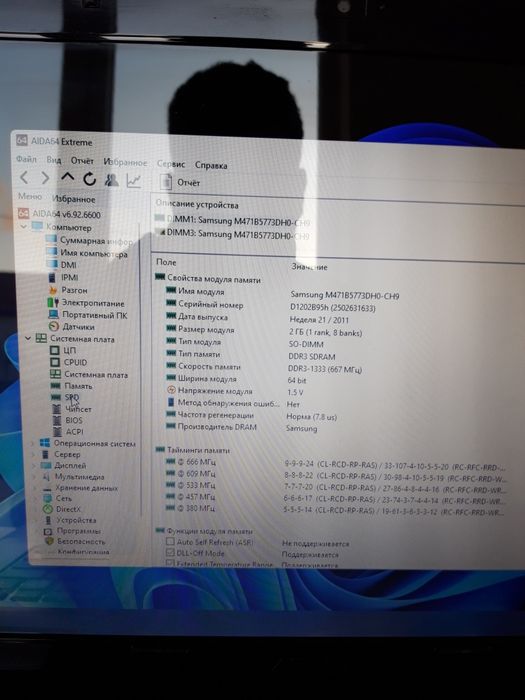Select the ACPI item icon
Image resolution: width=525 pixels, height=700 pixels.
tap(57, 432)
